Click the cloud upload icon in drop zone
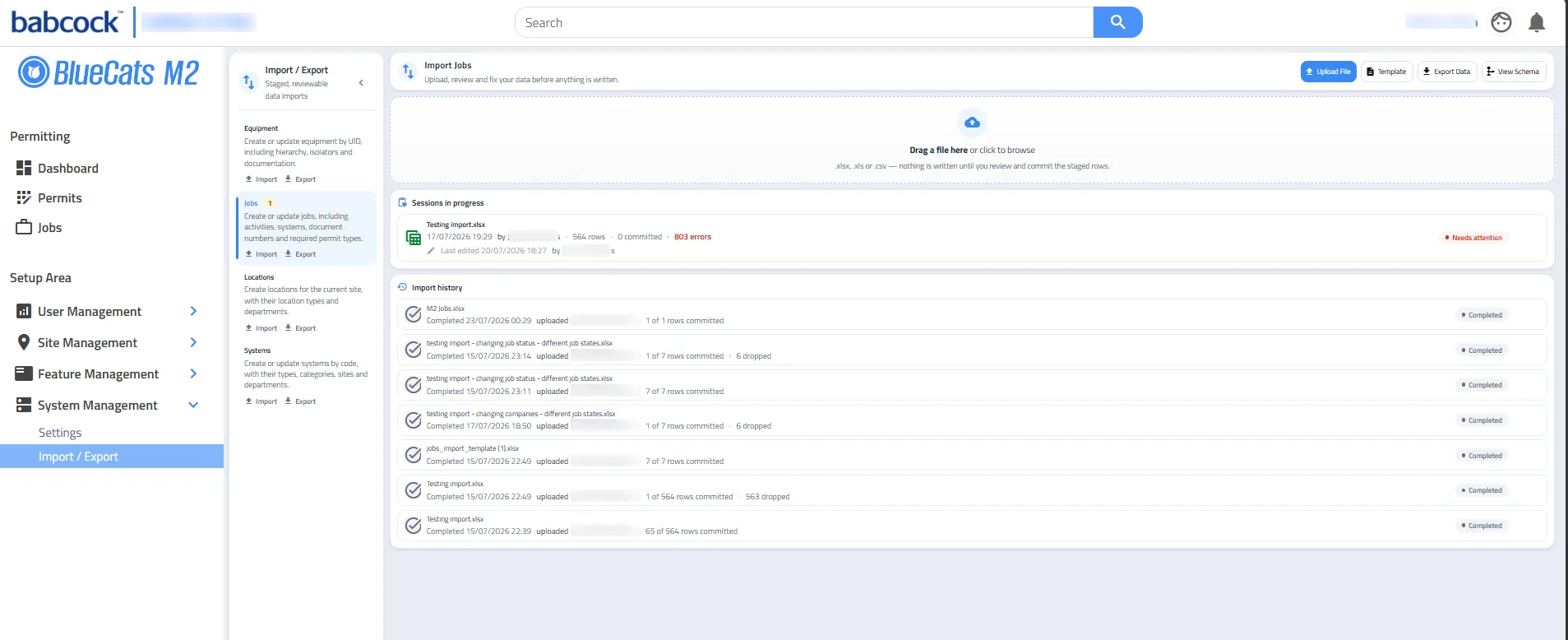This screenshot has height=640, width=1568. tap(972, 123)
